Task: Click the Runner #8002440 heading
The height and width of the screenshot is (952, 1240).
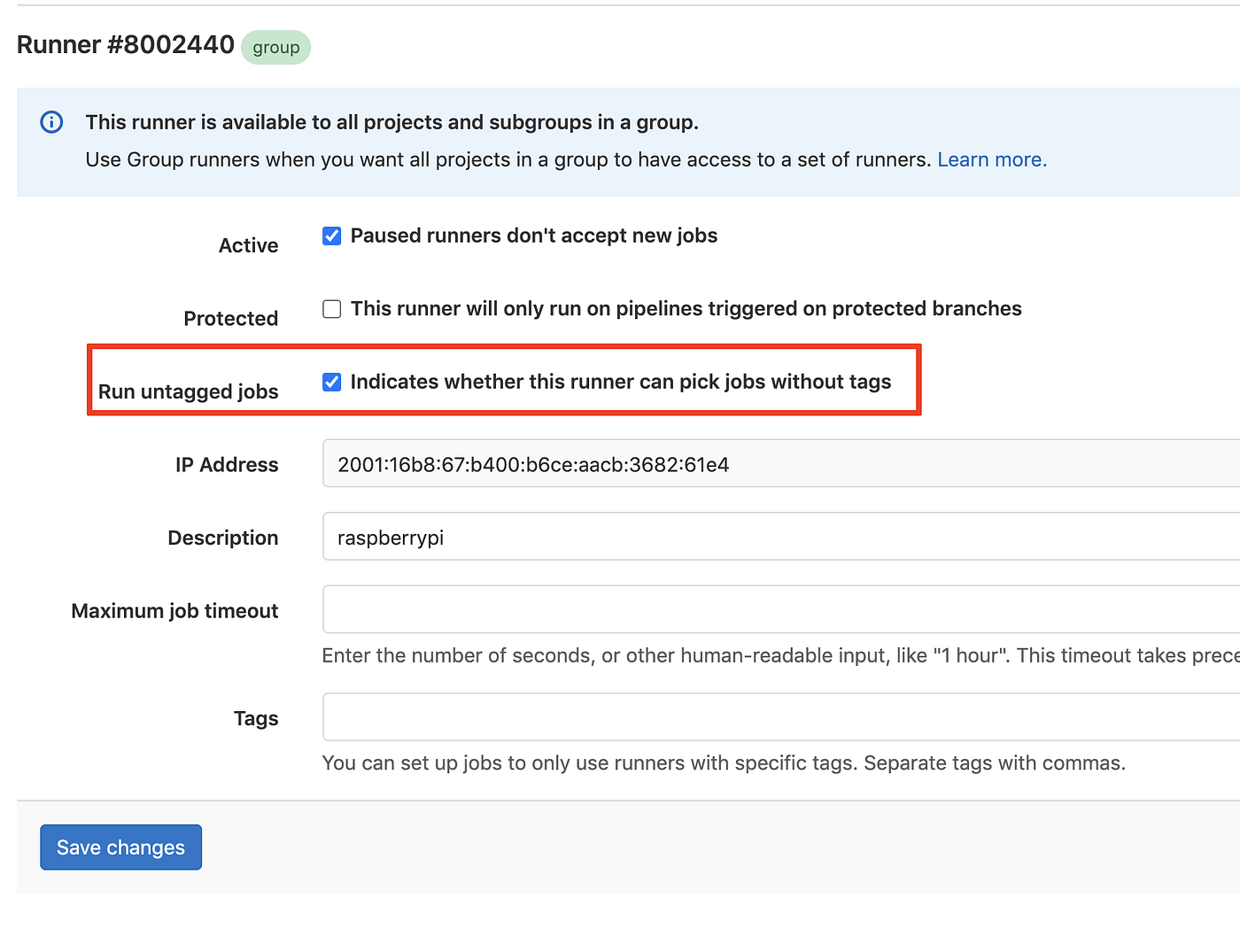Action: 124,43
